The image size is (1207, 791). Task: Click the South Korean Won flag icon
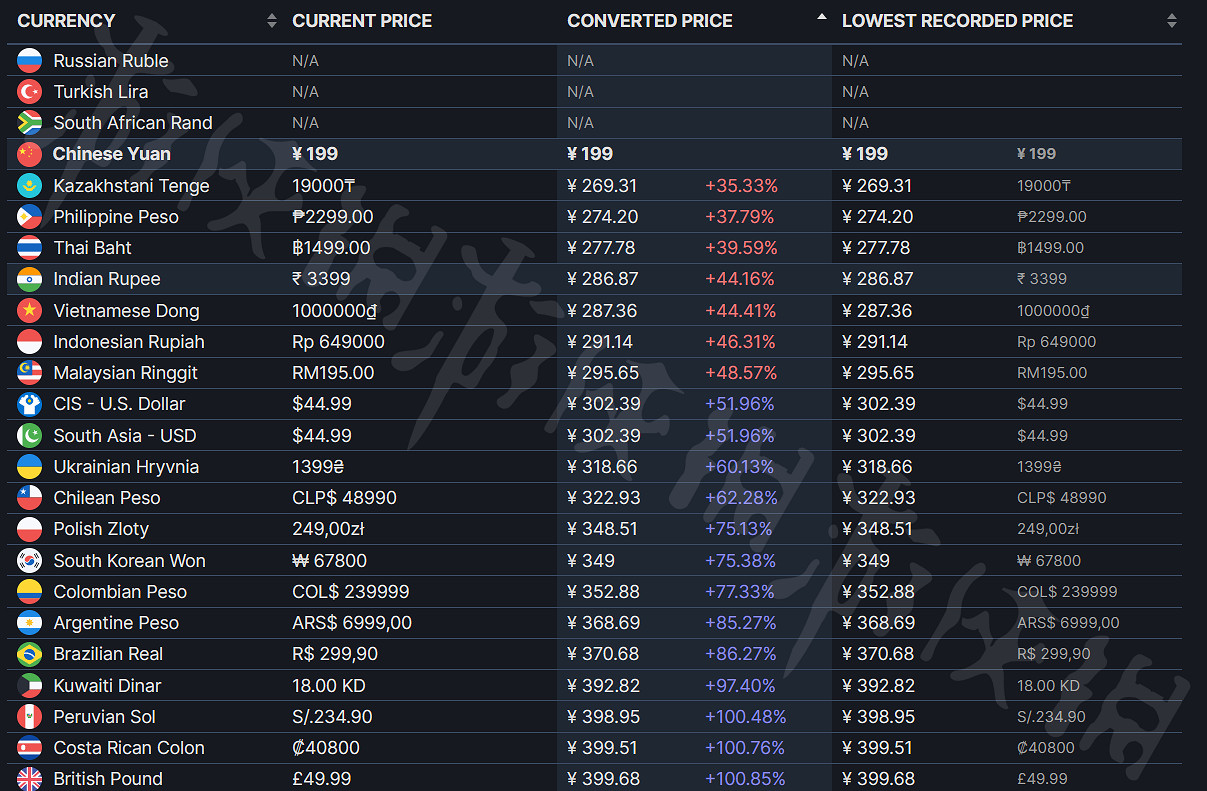point(29,561)
